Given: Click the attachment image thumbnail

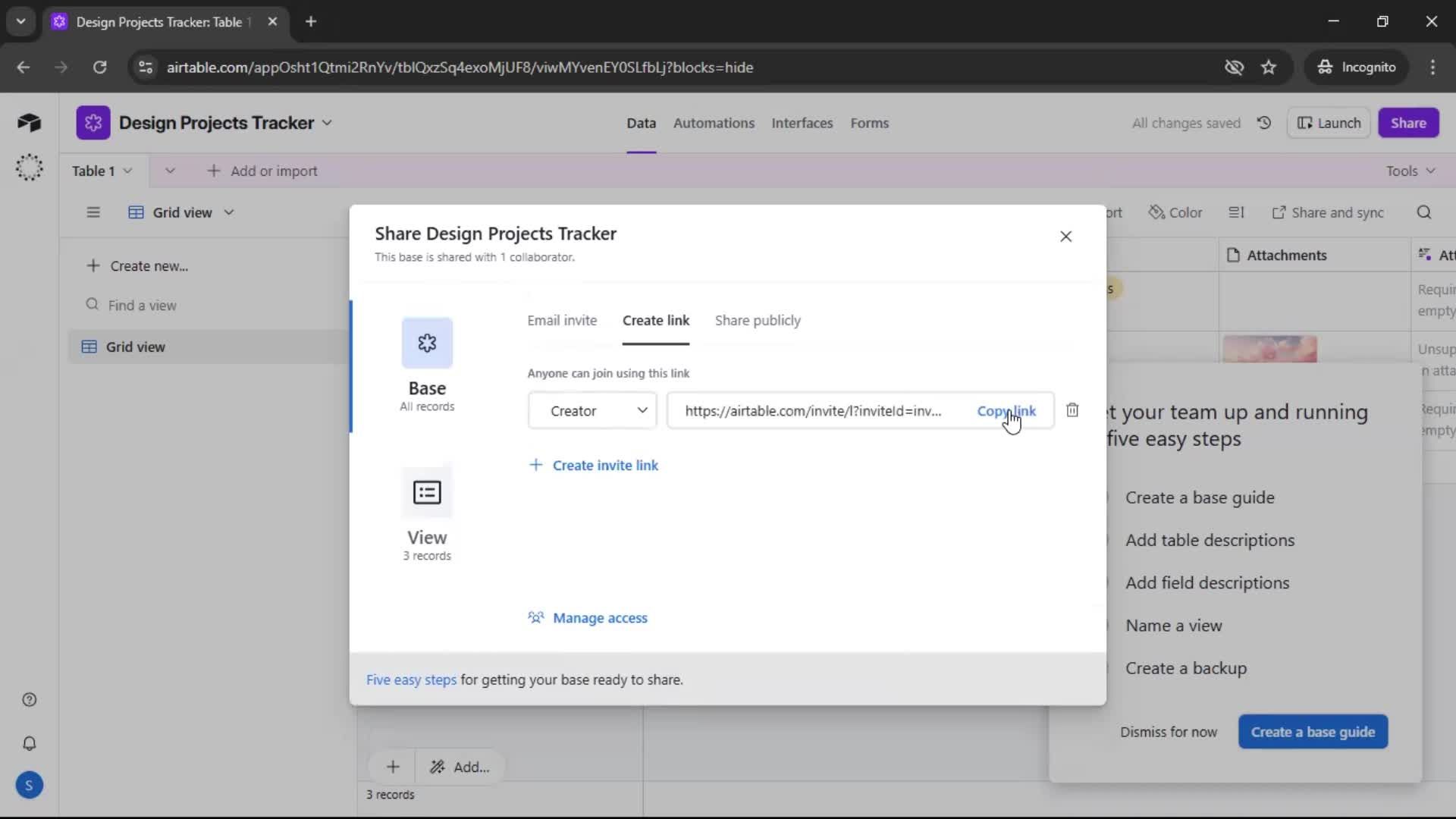Looking at the screenshot, I should click(1269, 349).
